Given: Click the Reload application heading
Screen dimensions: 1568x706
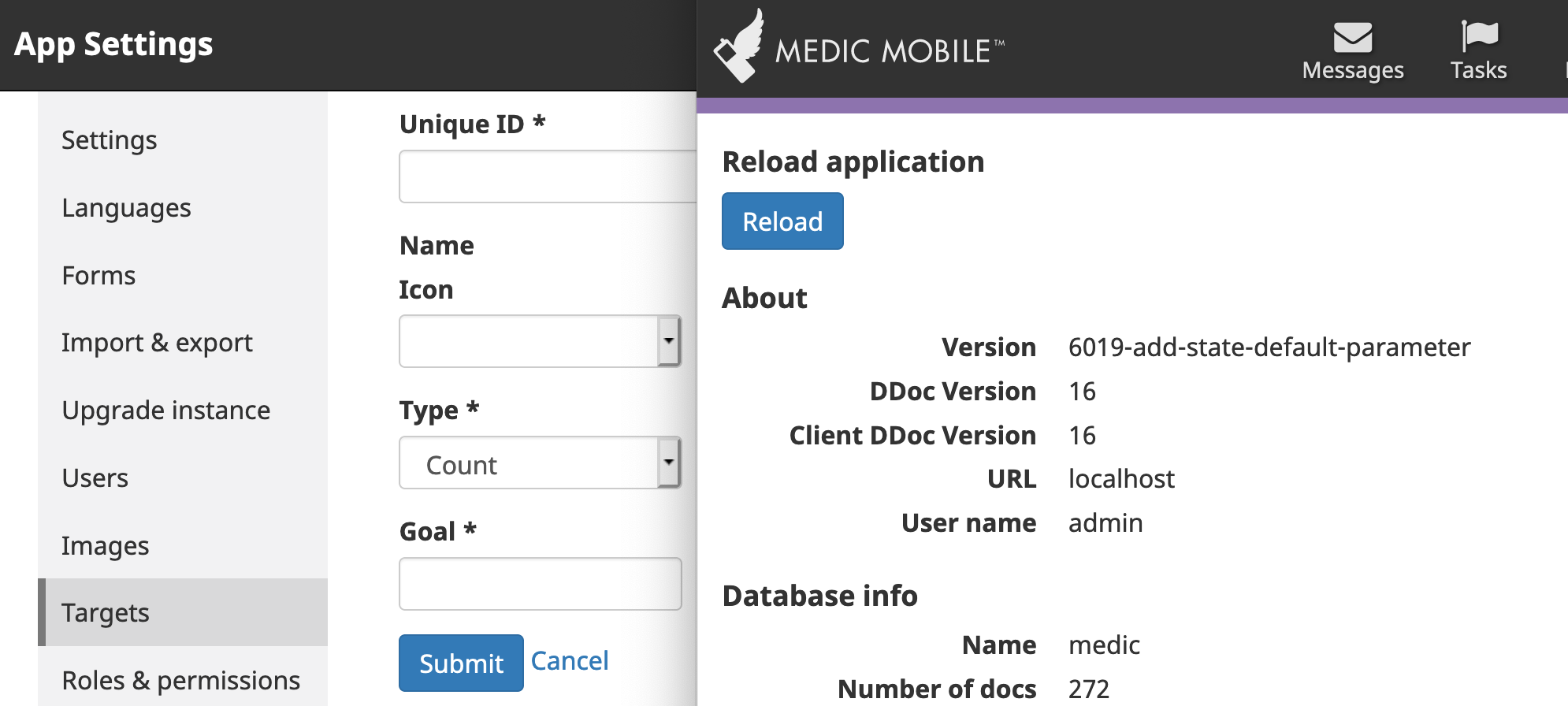Looking at the screenshot, I should coord(853,162).
